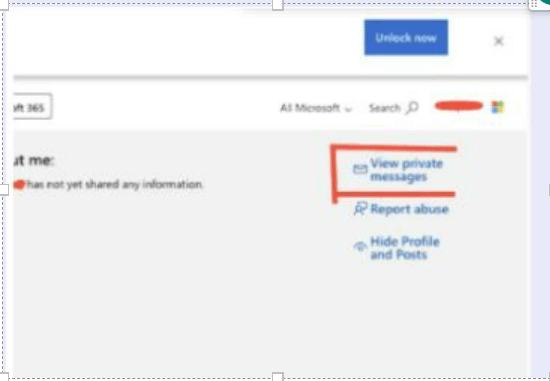Image resolution: width=550 pixels, height=381 pixels.
Task: Open the All Microsoft dropdown
Action: coord(316,108)
